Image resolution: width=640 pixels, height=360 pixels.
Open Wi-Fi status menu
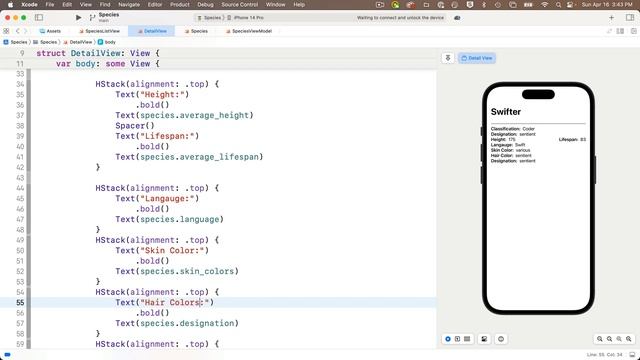point(544,4)
